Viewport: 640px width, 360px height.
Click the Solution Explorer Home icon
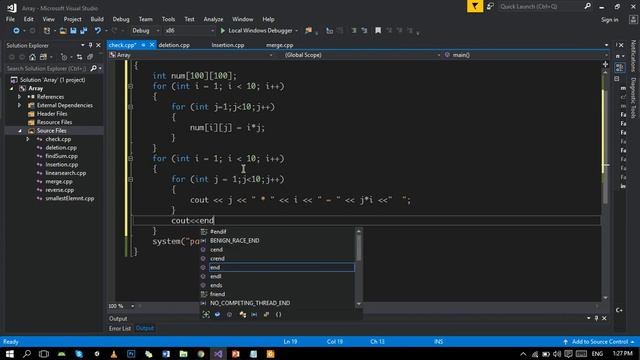(x=32, y=57)
